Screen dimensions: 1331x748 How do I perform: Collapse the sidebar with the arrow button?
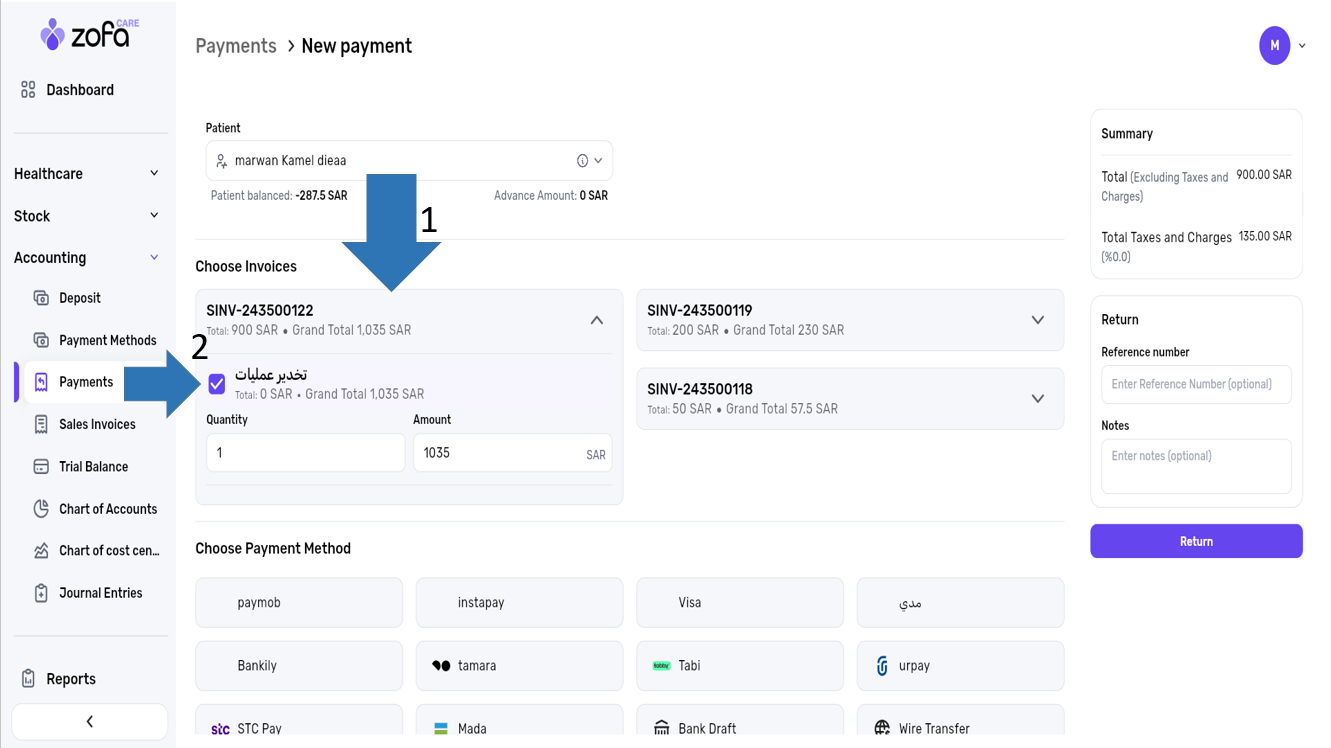pos(89,721)
